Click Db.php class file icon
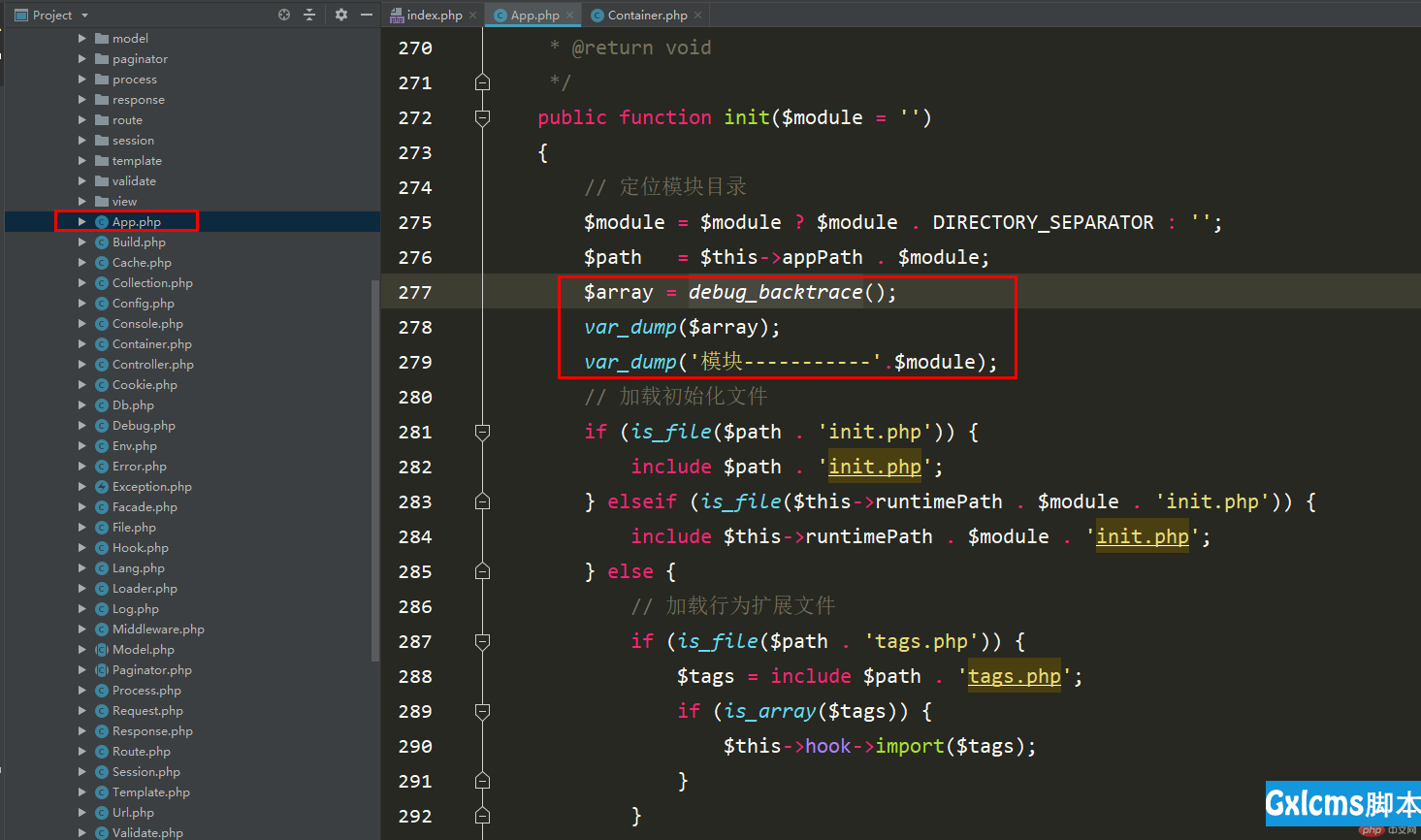 point(102,405)
